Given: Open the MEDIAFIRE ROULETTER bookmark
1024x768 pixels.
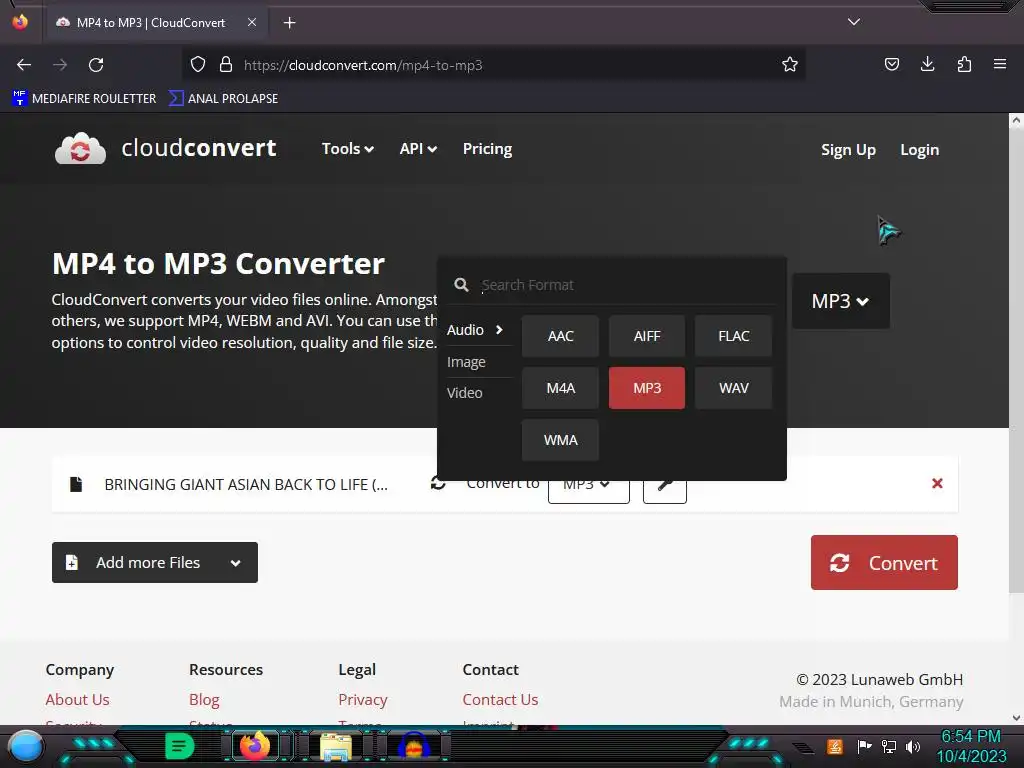Looking at the screenshot, I should (84, 99).
